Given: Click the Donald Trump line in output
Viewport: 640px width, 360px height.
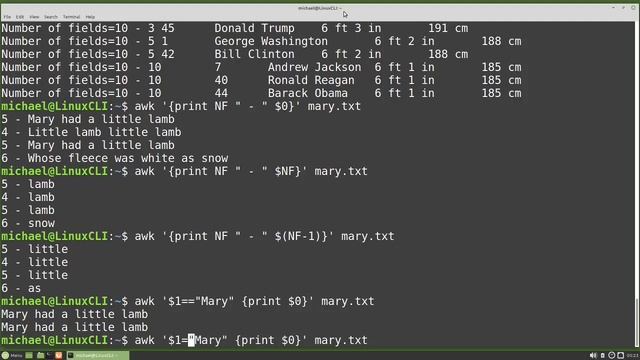Looking at the screenshot, I should [235, 28].
